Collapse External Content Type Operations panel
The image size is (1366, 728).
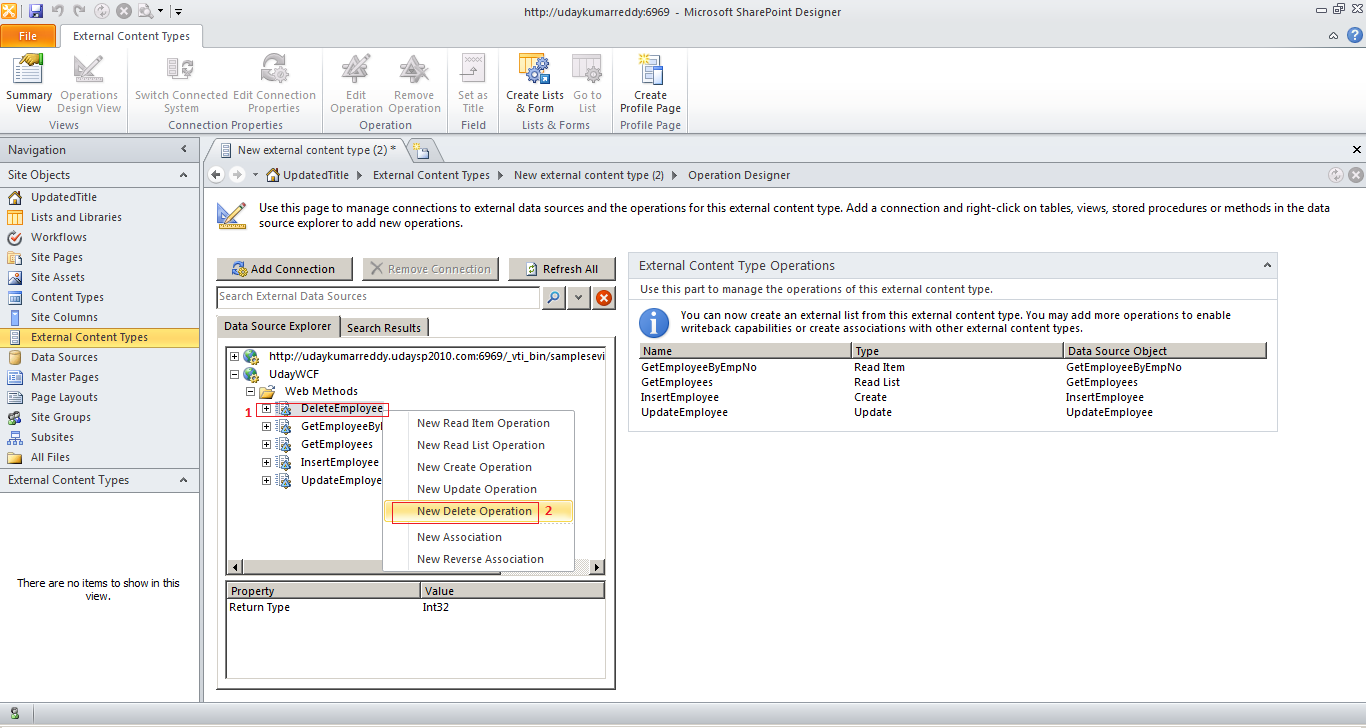click(x=1267, y=266)
